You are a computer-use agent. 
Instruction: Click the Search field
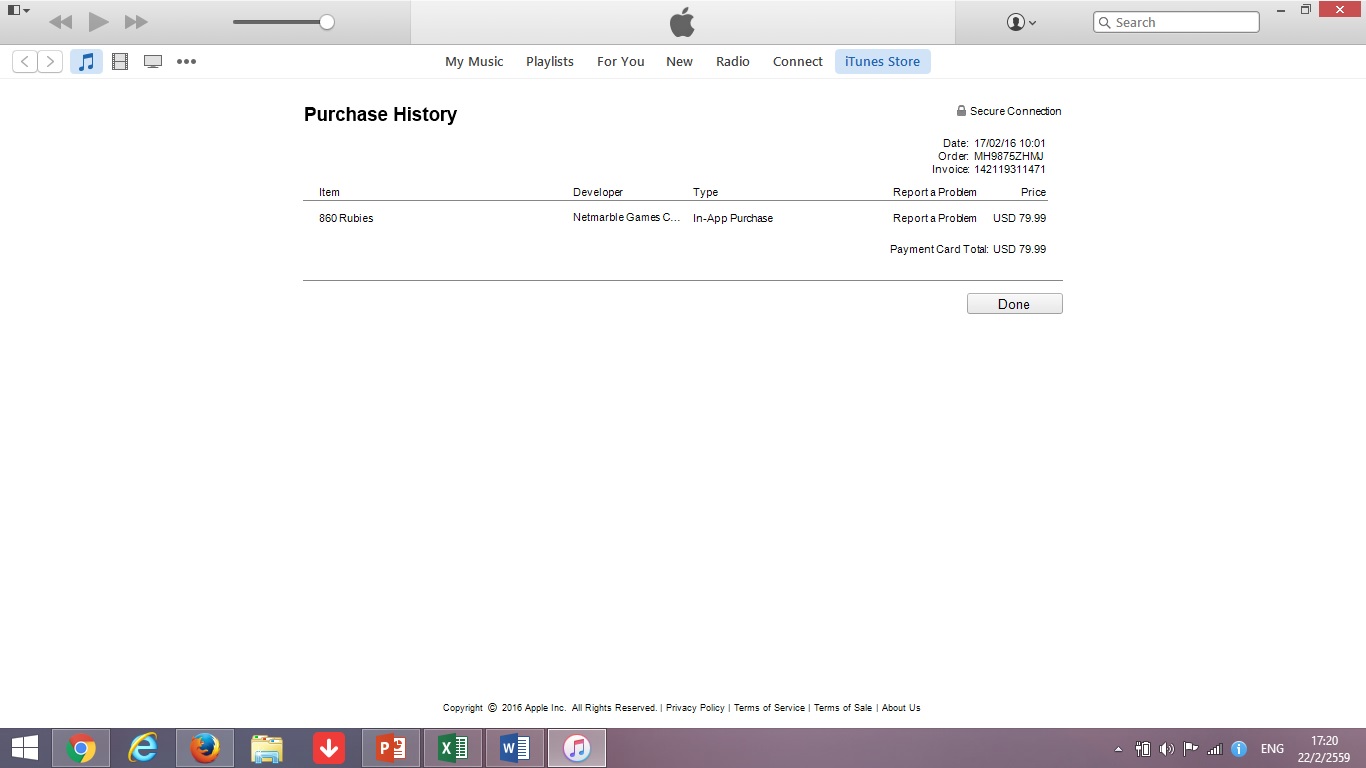click(x=1176, y=22)
